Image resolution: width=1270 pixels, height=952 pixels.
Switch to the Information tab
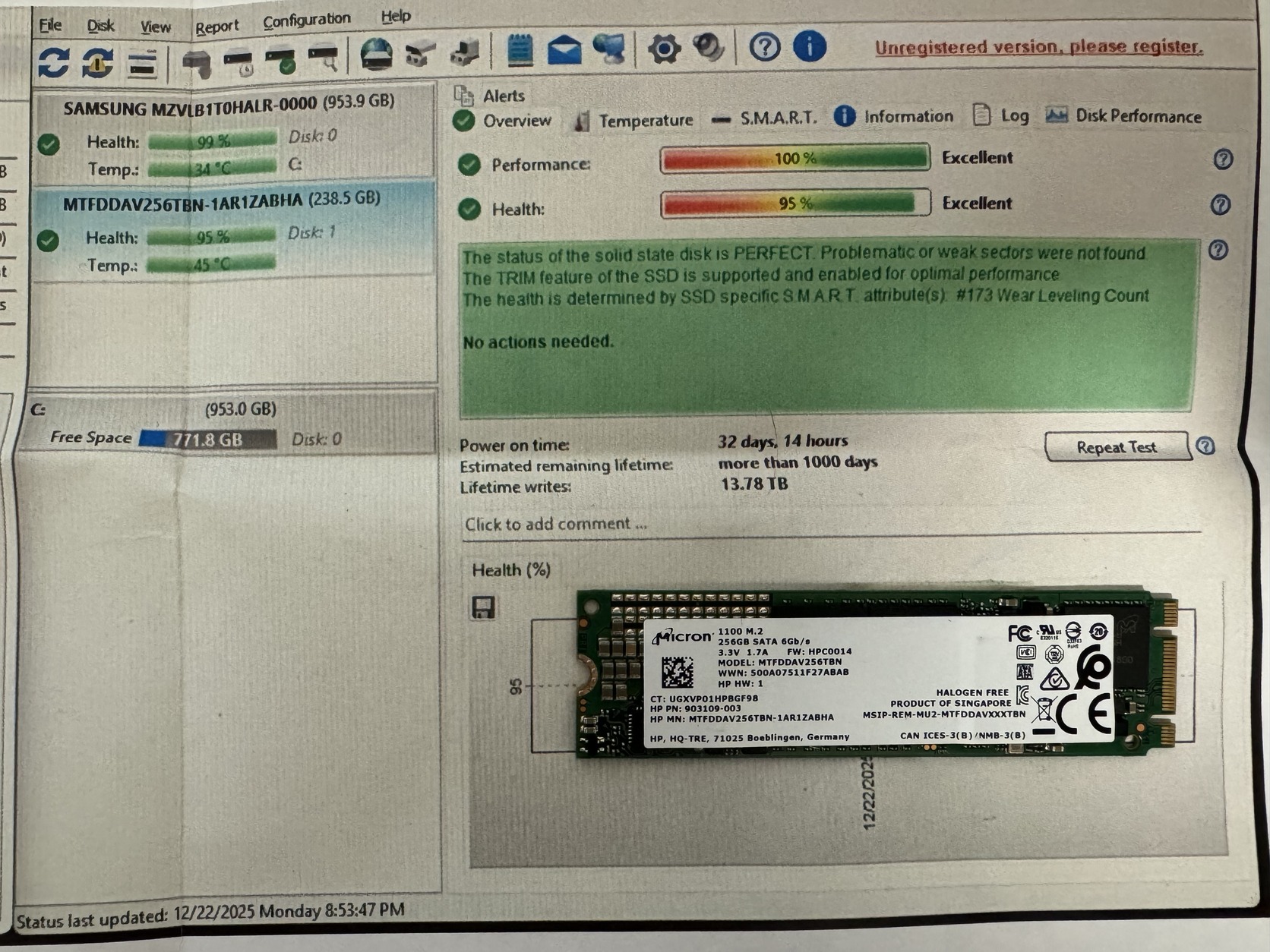pos(893,116)
